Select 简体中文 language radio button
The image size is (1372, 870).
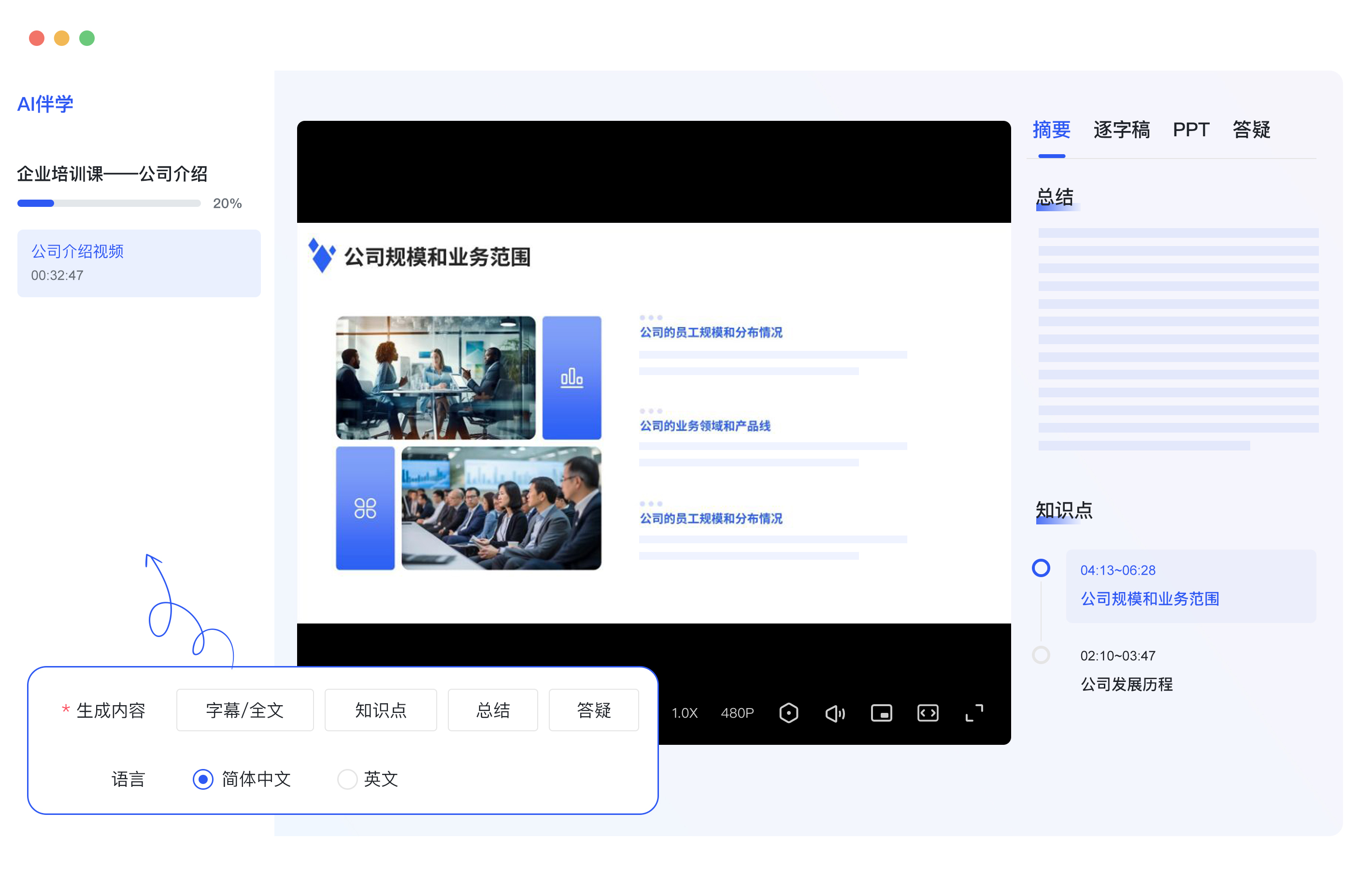(x=203, y=779)
